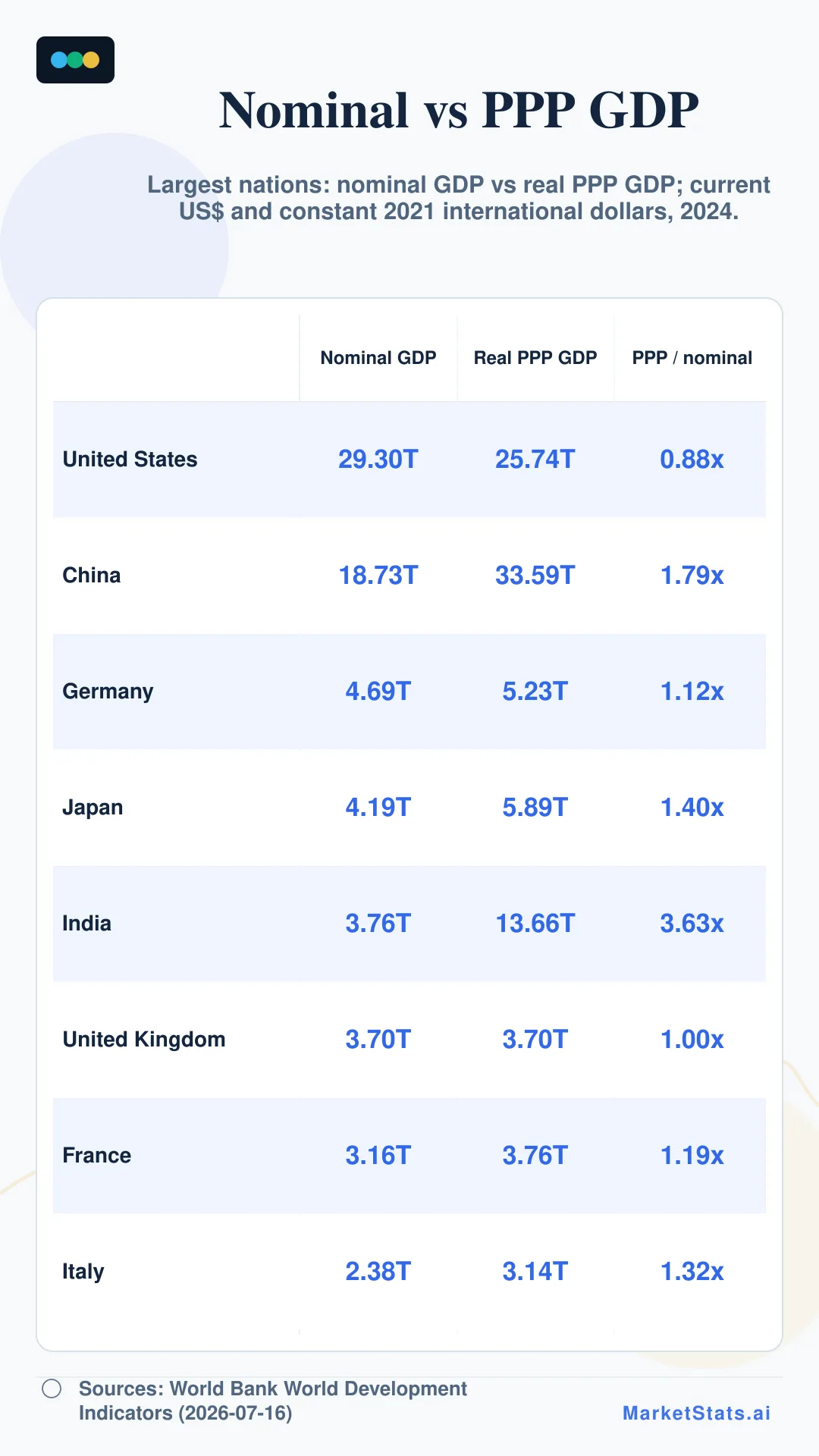Click the three-dot logo icon
819x1456 pixels.
tap(75, 60)
